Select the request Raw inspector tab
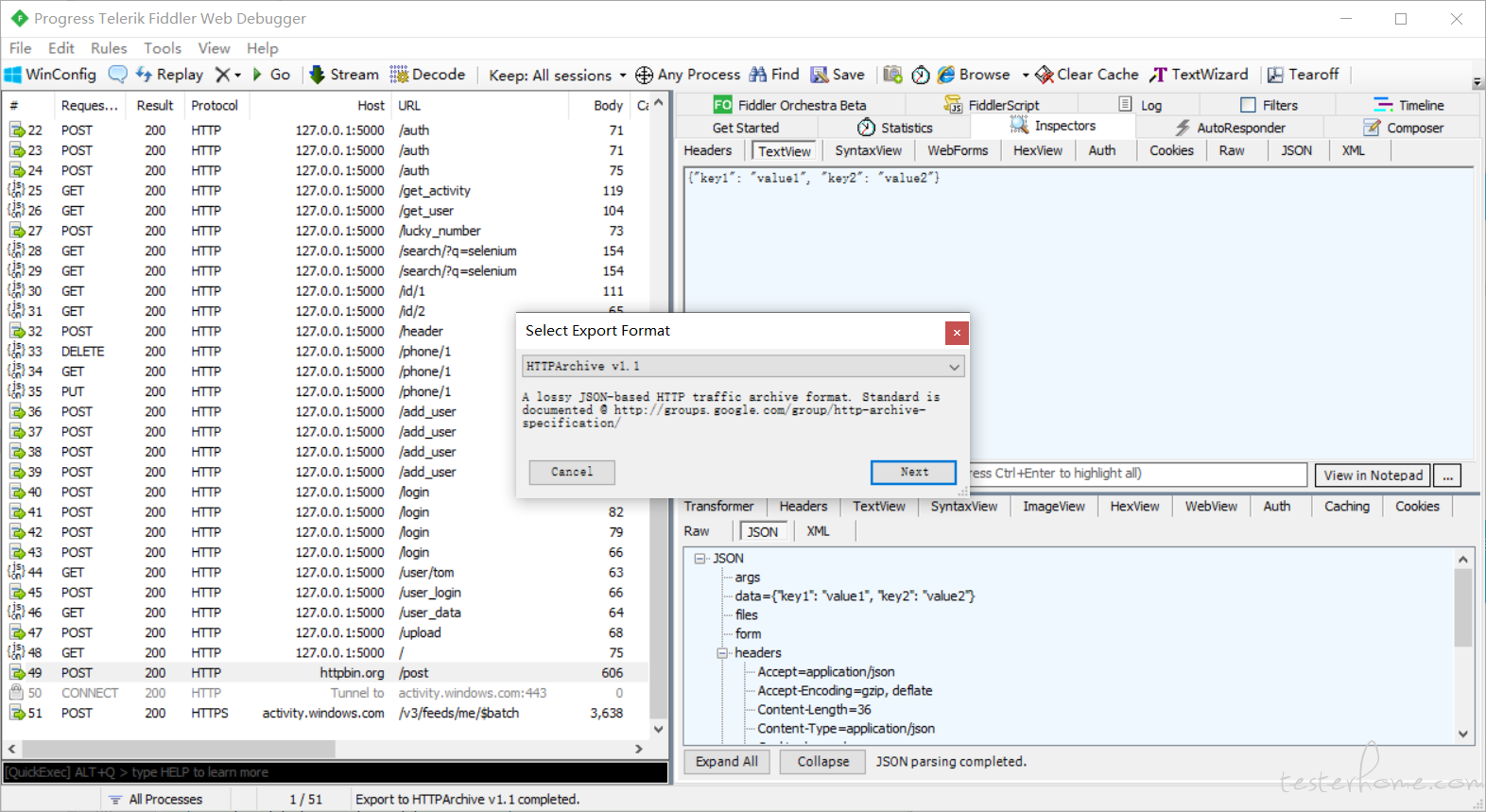This screenshot has width=1486, height=812. pyautogui.click(x=1232, y=150)
